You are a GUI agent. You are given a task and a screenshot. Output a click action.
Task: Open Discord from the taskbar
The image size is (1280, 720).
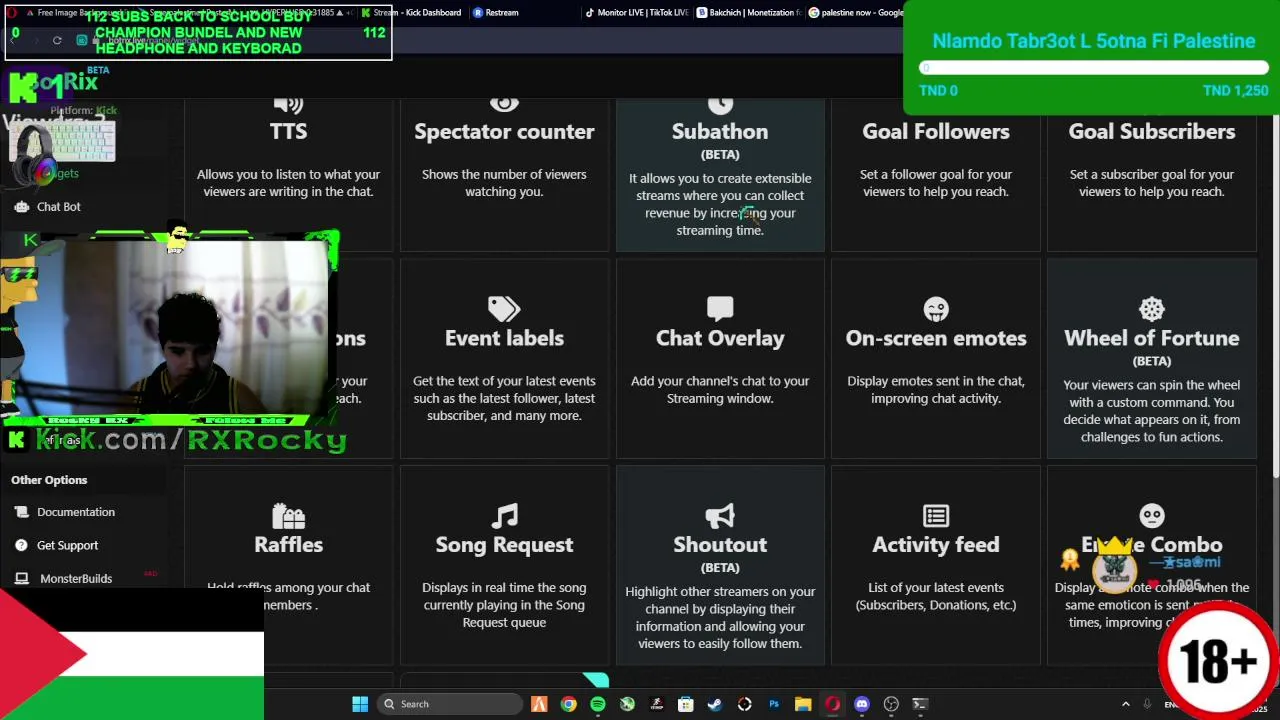click(x=862, y=704)
